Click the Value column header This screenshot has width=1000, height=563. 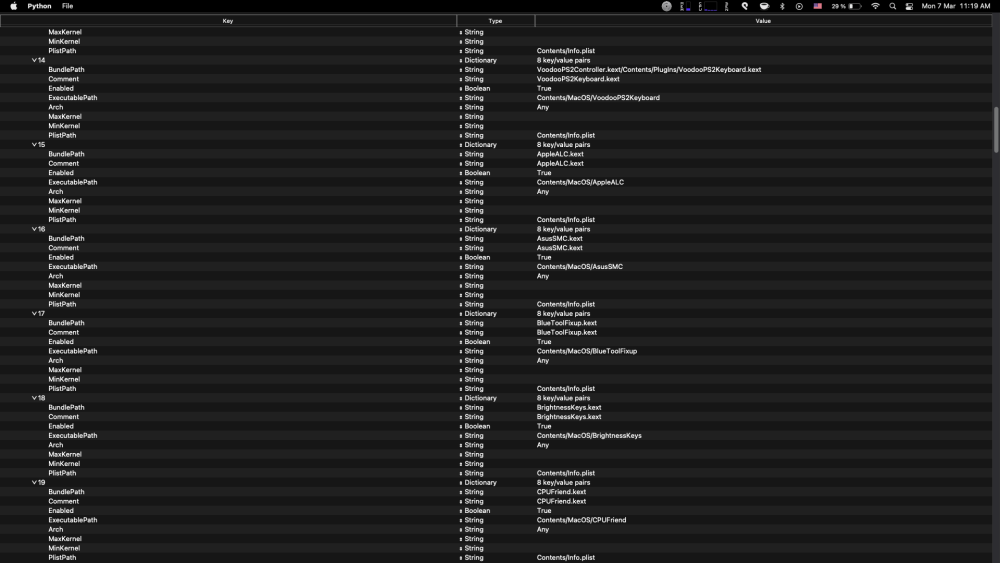tap(763, 21)
